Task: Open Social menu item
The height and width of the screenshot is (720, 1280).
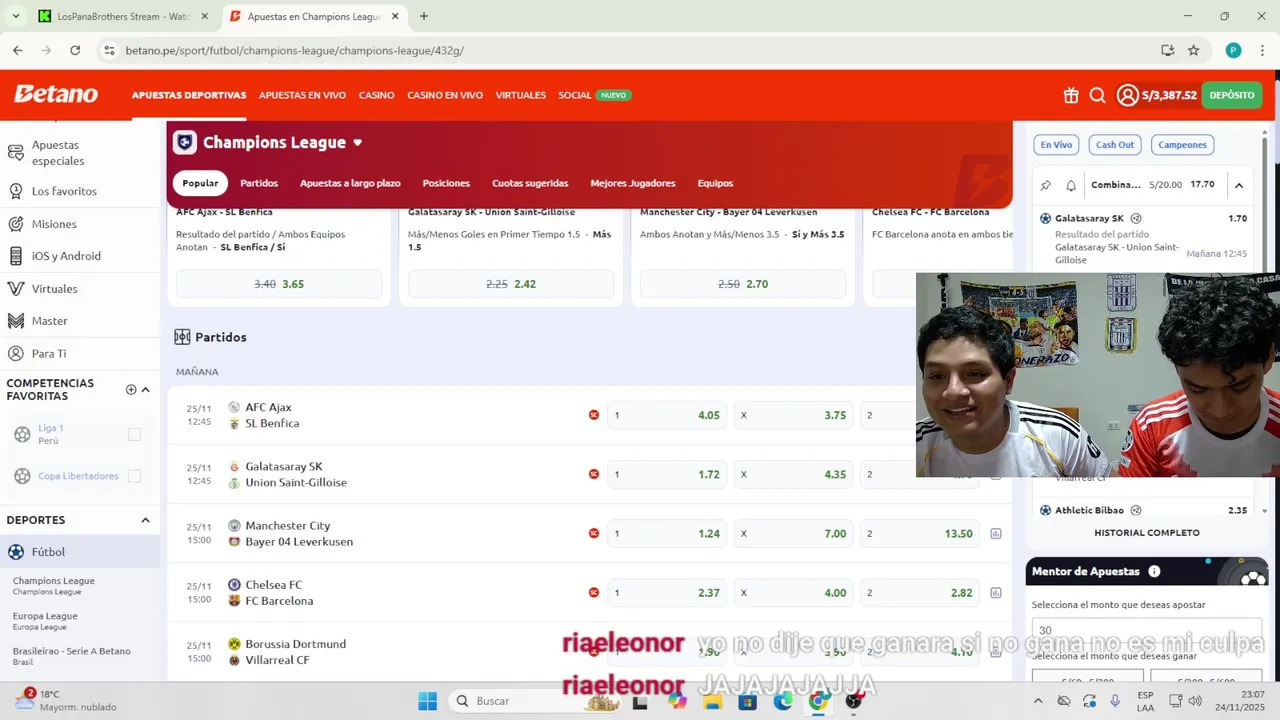Action: 575,95
